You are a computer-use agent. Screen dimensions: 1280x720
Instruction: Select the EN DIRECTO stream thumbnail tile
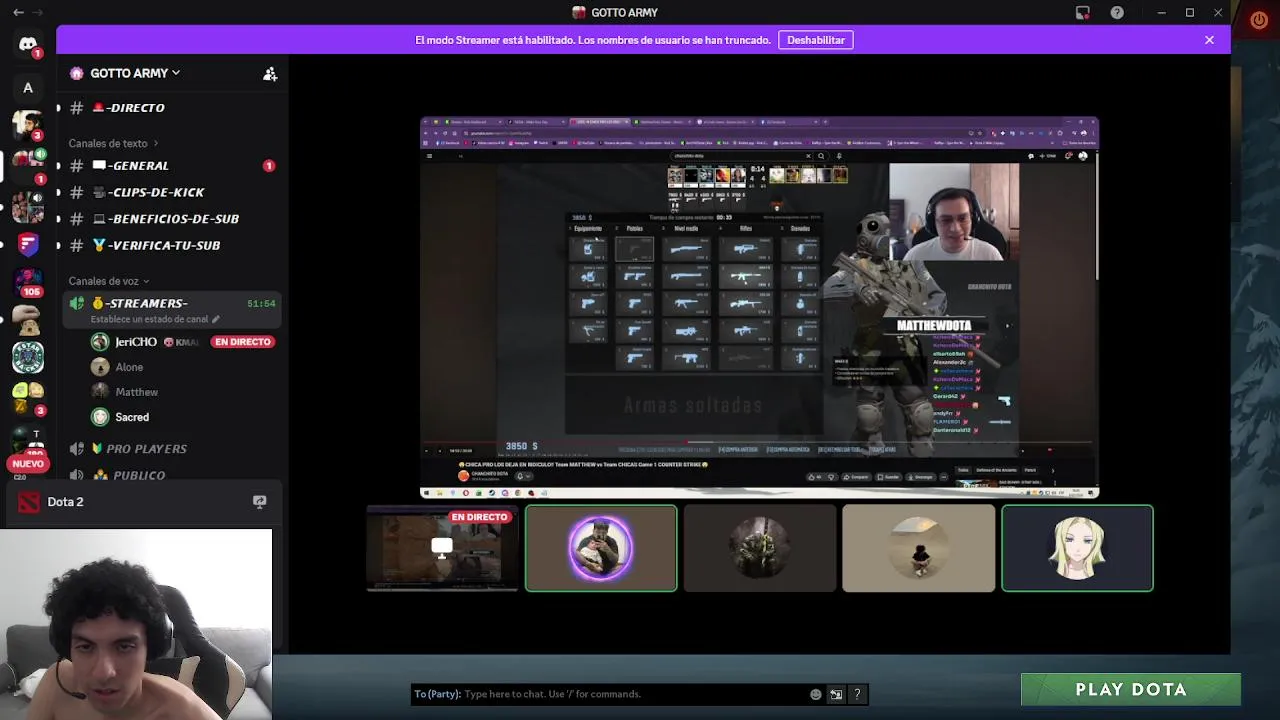coord(442,548)
